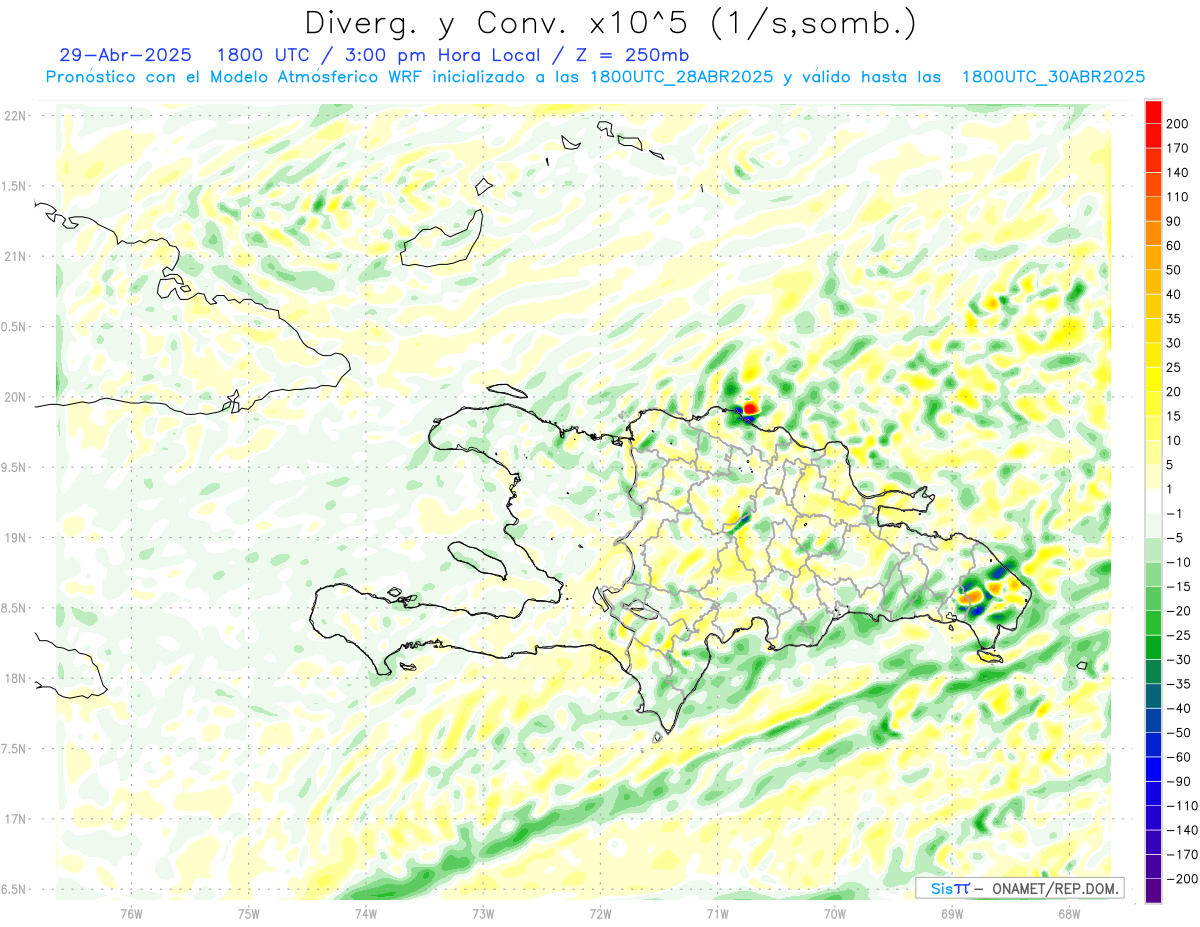Click the colorbar segment between 15 and 10
The width and height of the screenshot is (1200, 927).
tap(1153, 428)
